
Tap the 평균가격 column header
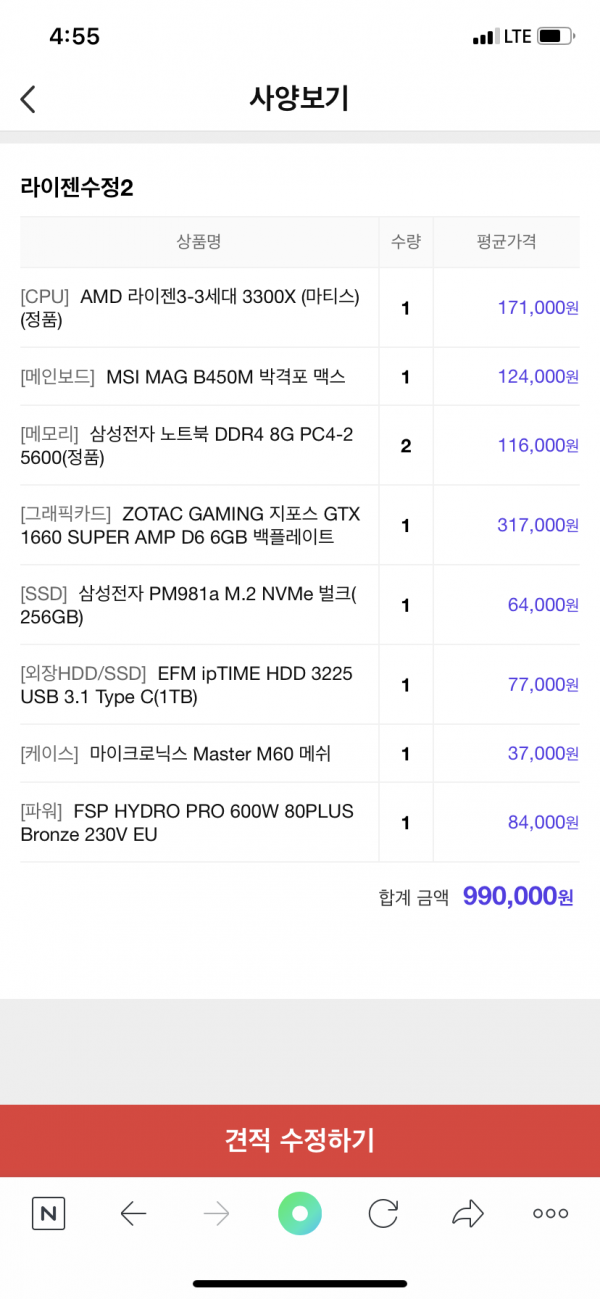point(507,241)
